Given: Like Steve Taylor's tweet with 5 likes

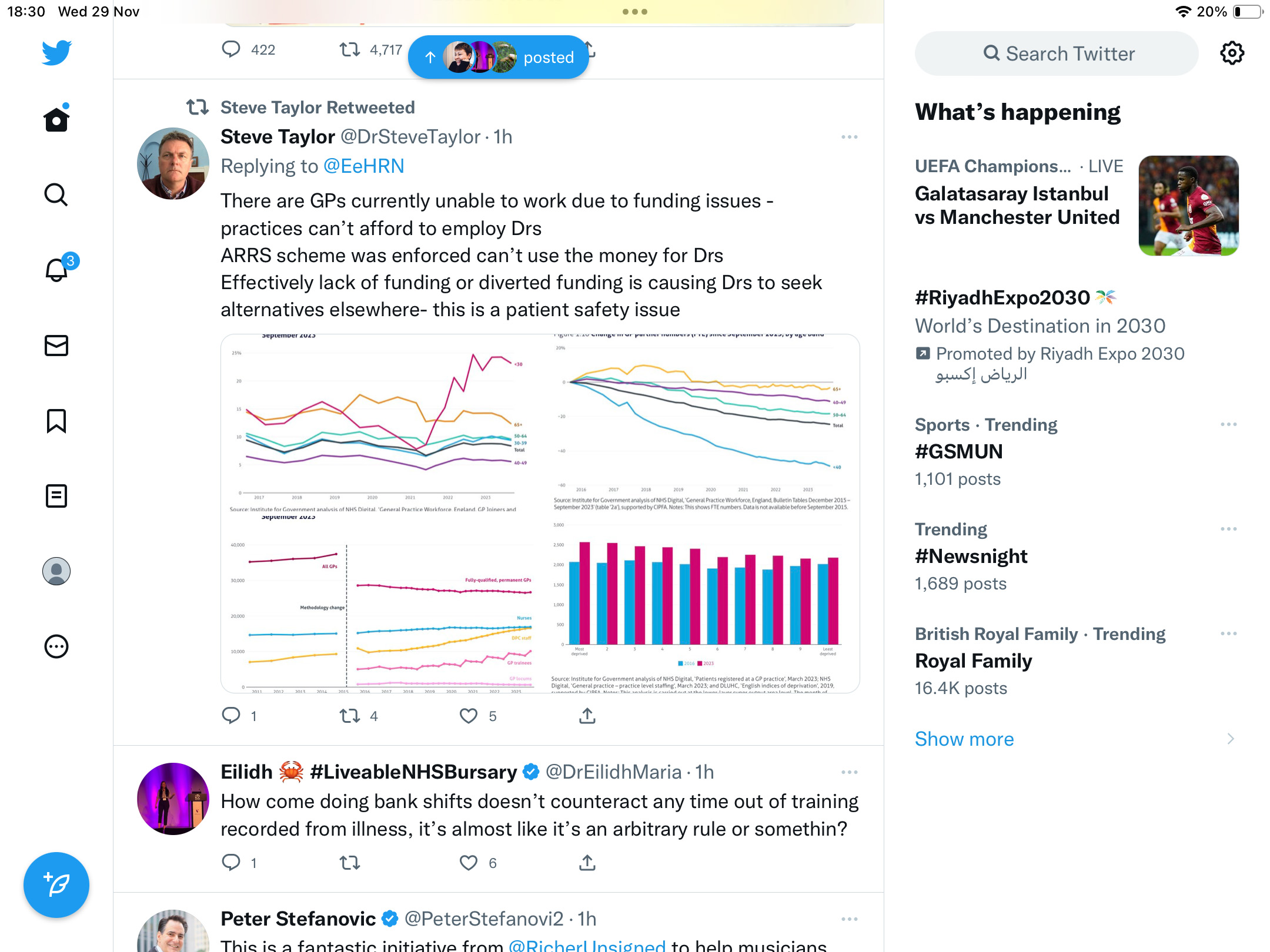Looking at the screenshot, I should 469,716.
